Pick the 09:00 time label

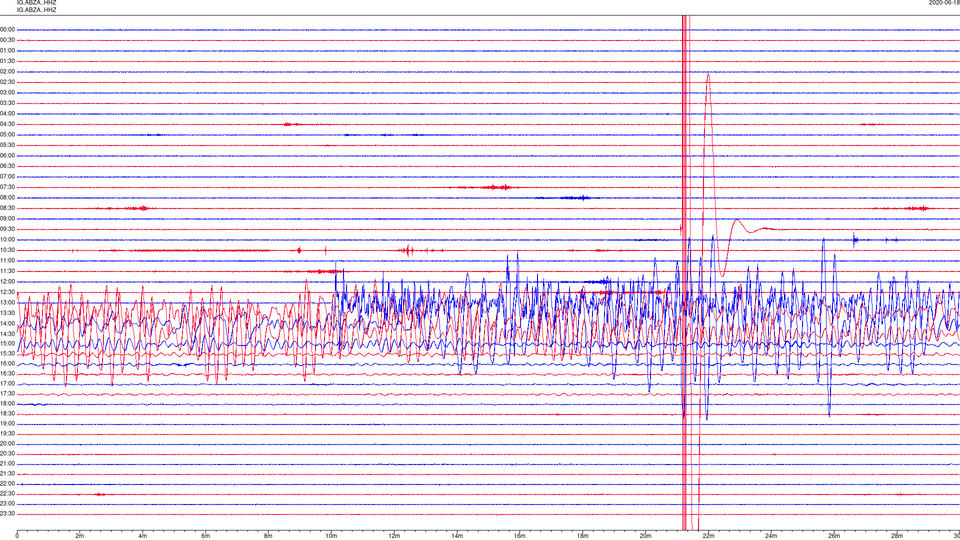7,219
